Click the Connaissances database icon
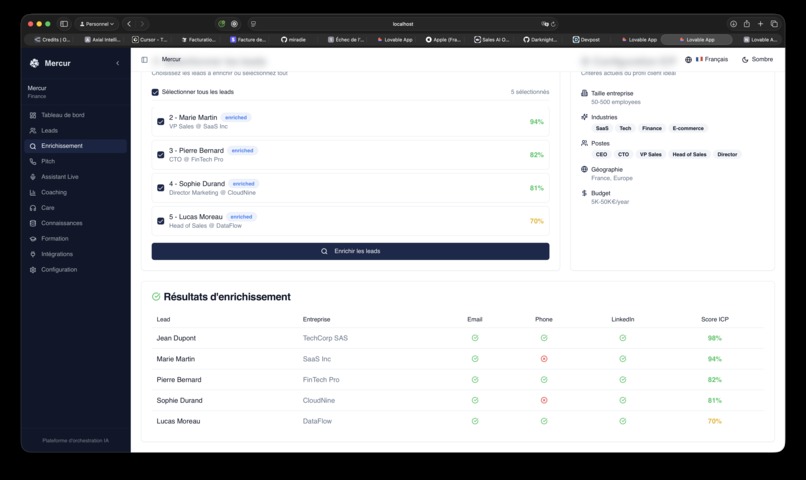The height and width of the screenshot is (480, 806). [x=33, y=224]
